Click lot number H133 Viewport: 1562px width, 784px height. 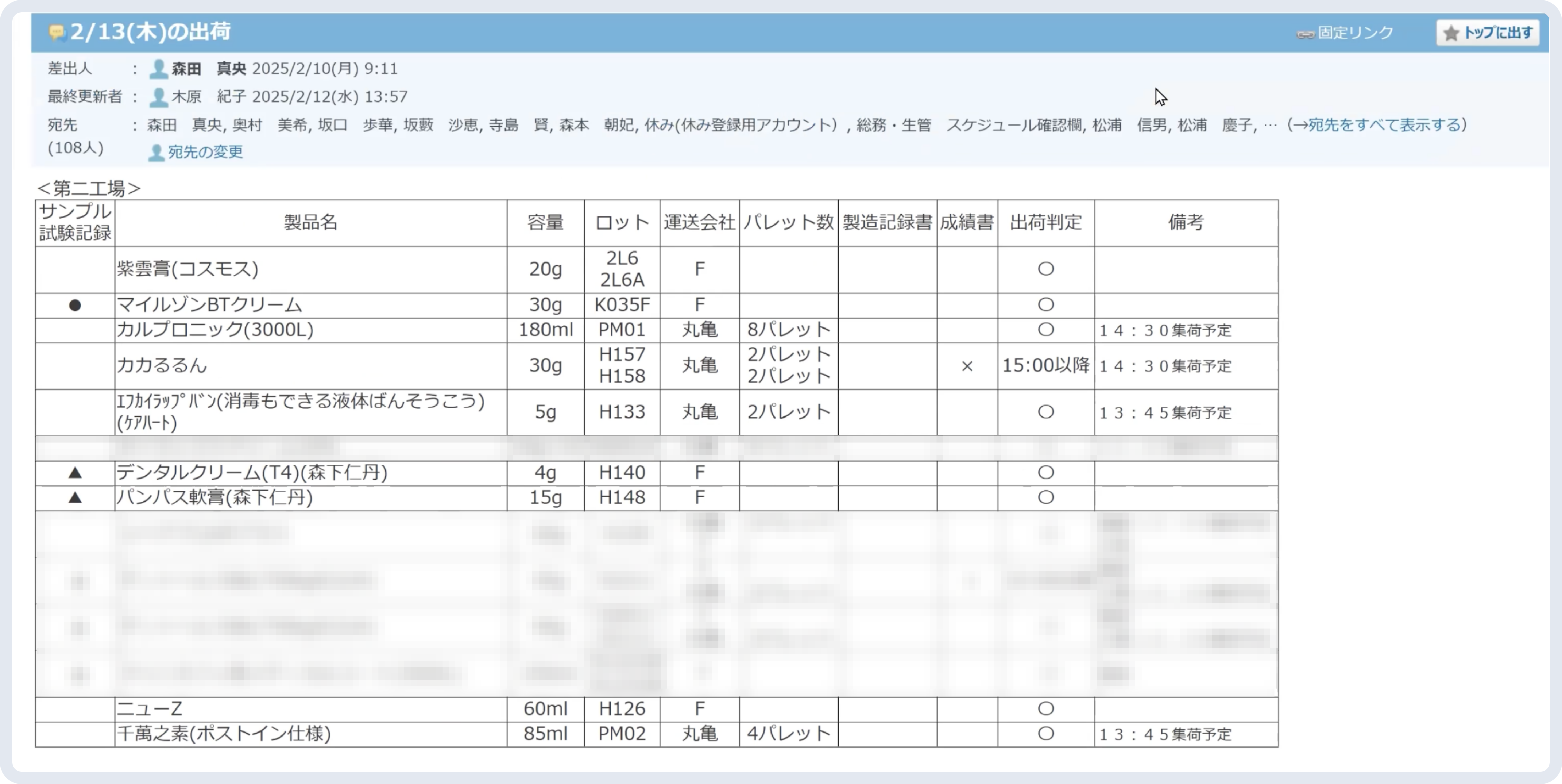point(622,412)
